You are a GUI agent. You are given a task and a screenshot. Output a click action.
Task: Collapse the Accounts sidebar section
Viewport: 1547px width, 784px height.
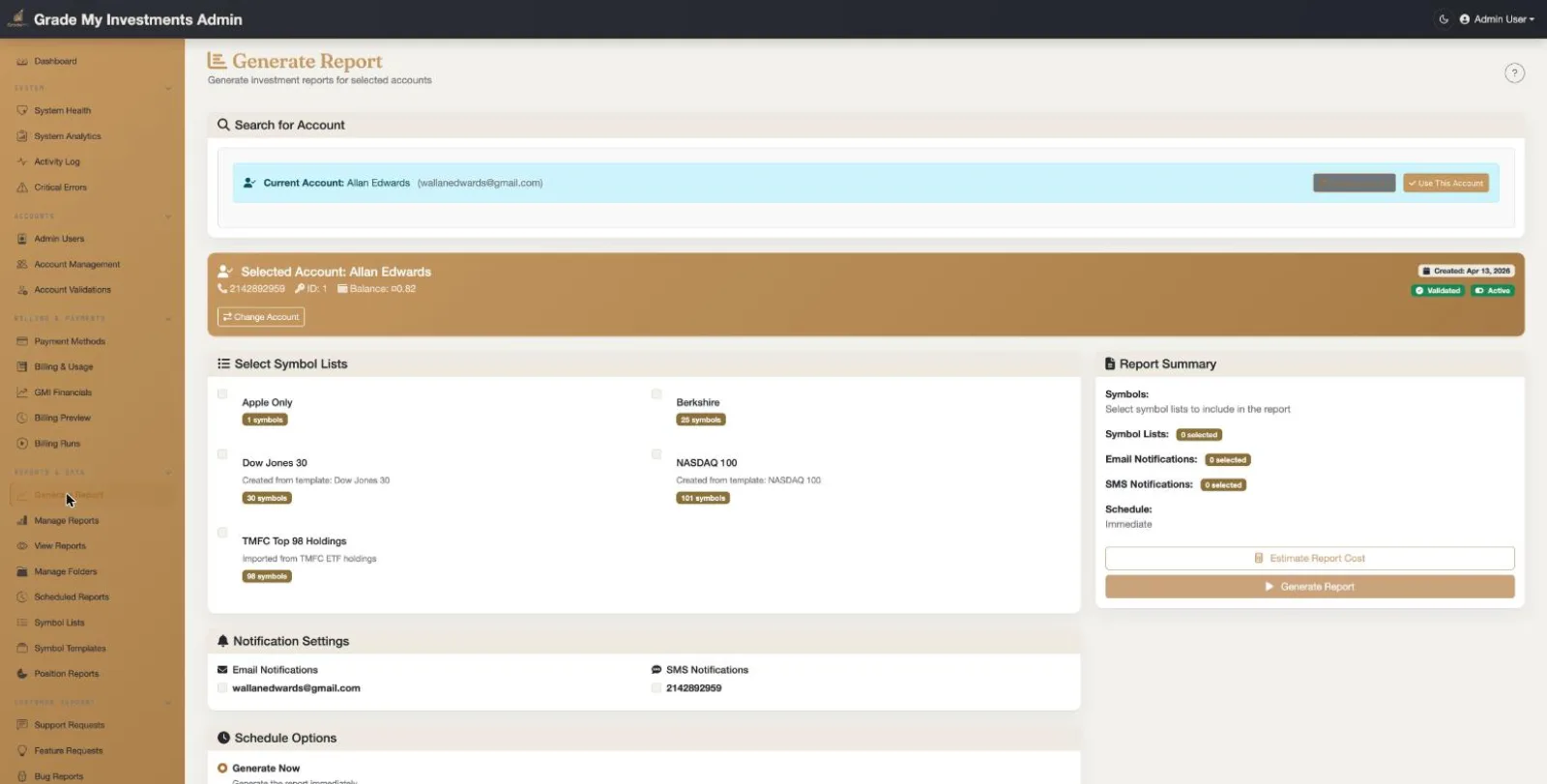click(x=168, y=217)
